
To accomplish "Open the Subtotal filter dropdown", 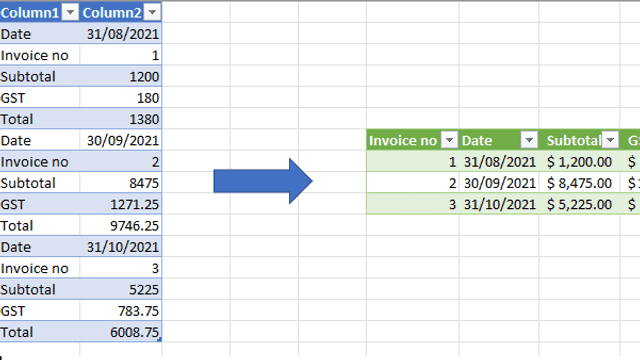I will click(610, 140).
